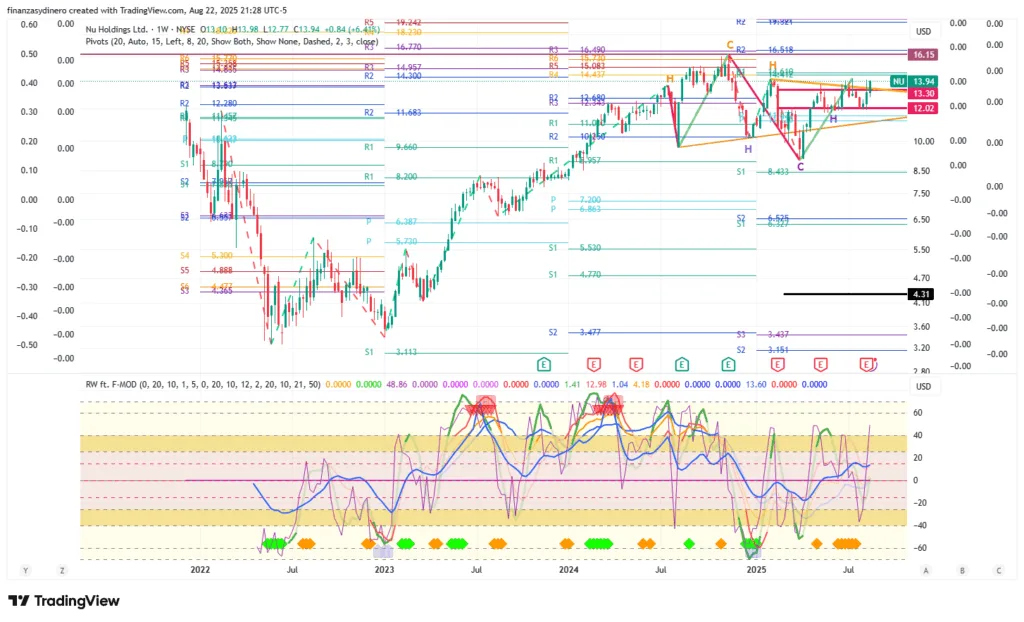The width and height of the screenshot is (1024, 622).
Task: Click the B scale button
Action: tap(962, 570)
